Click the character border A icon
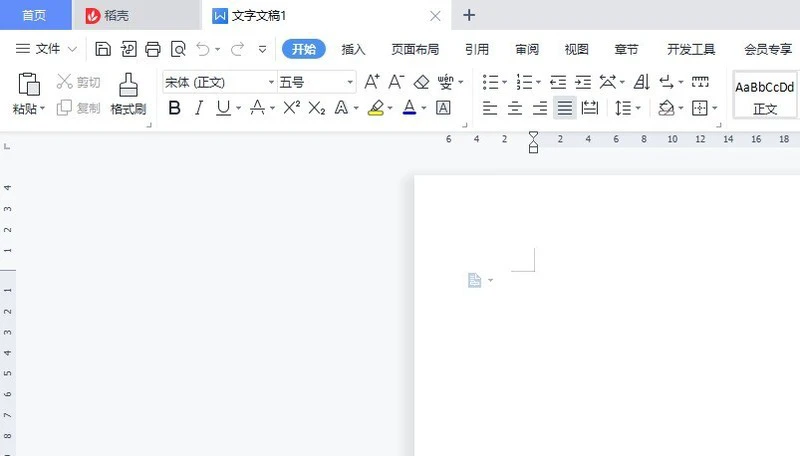This screenshot has width=800, height=456. (443, 108)
